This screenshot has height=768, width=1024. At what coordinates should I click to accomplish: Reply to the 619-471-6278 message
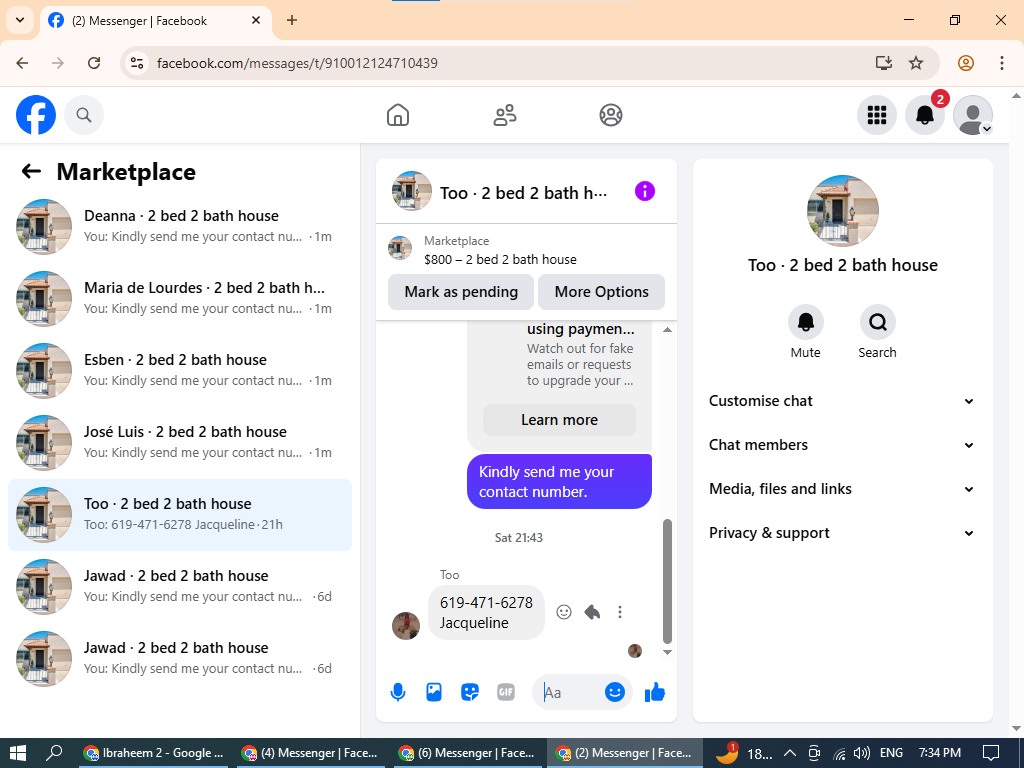(592, 612)
